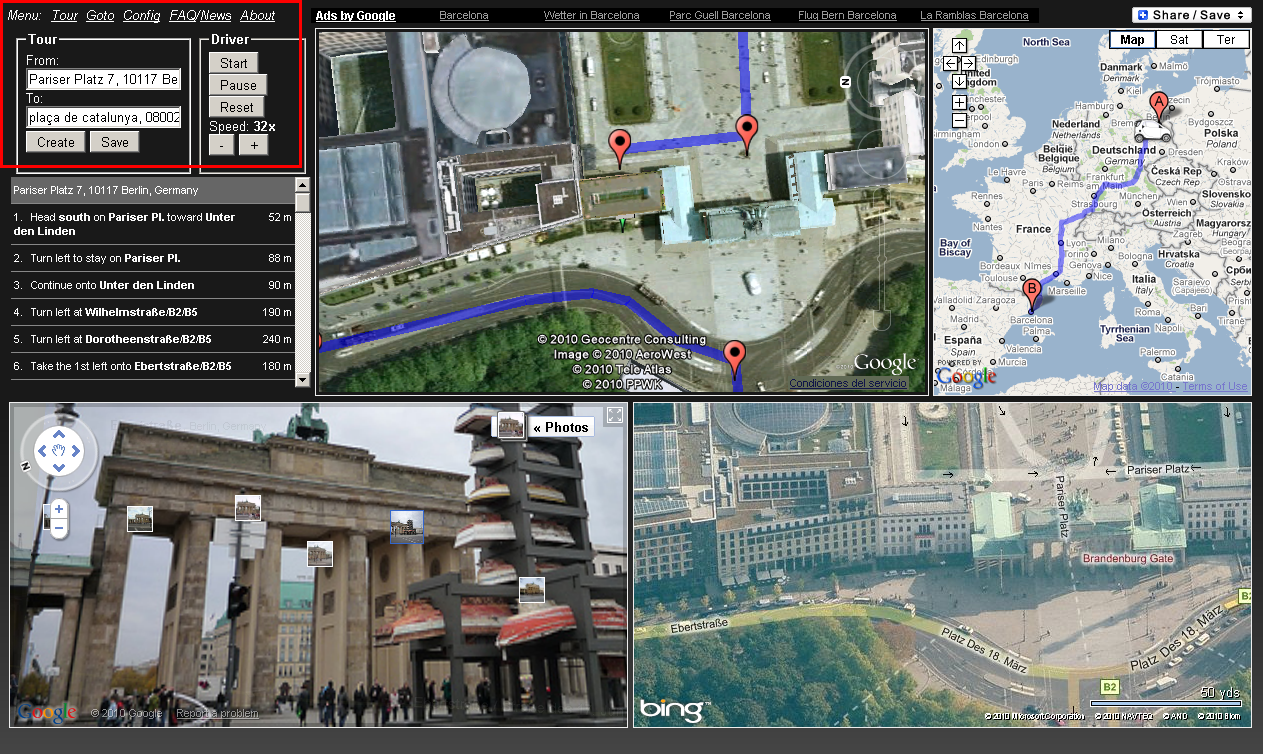
Task: Open the Config menu
Action: (x=142, y=16)
